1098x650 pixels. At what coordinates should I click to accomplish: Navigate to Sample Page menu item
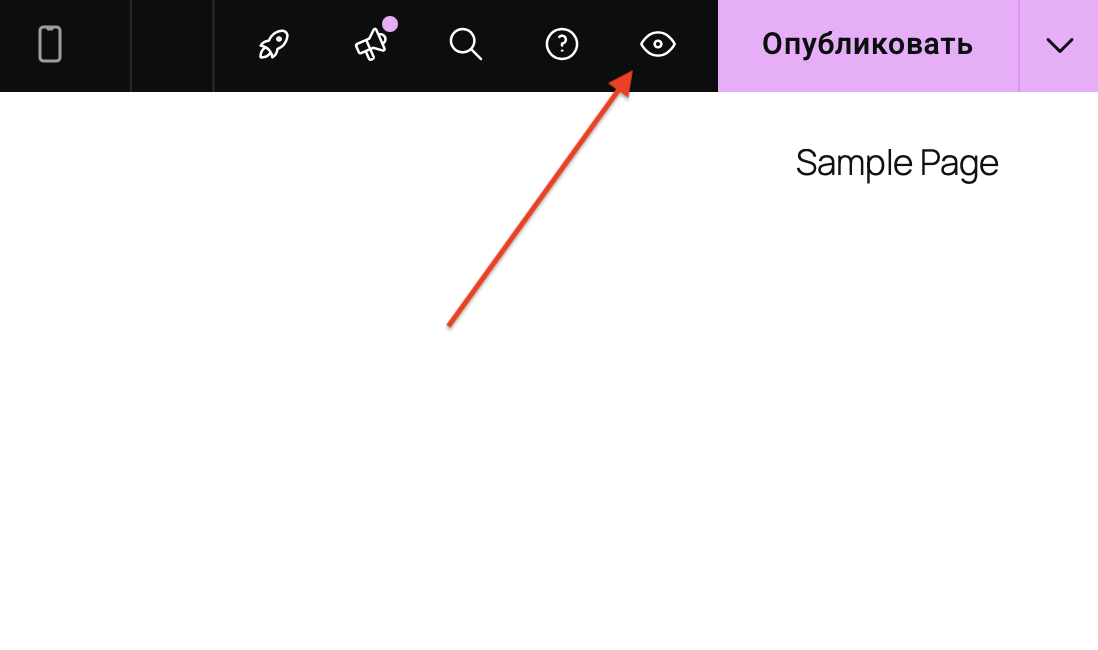pos(897,164)
